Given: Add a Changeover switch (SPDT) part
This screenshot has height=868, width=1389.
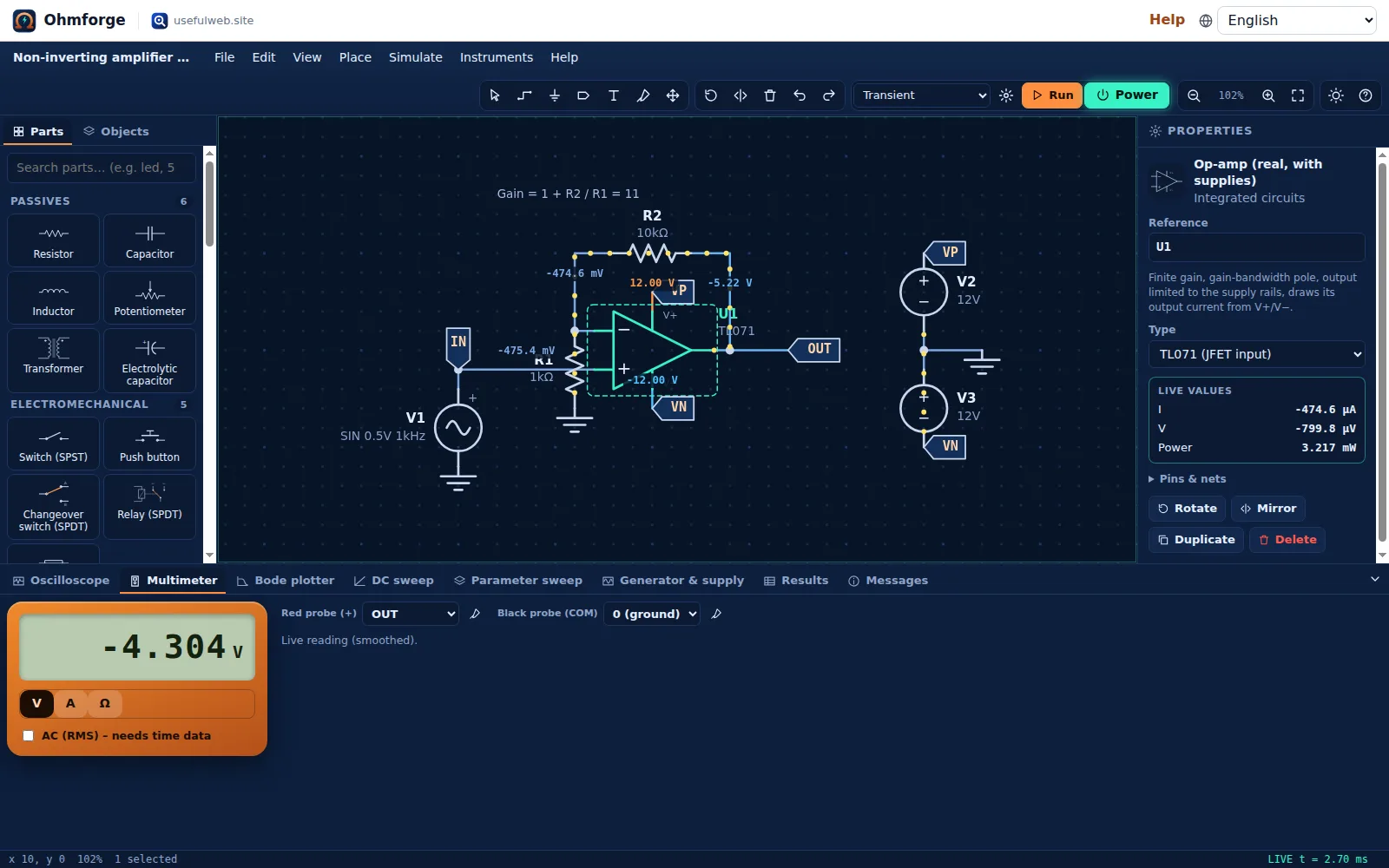Looking at the screenshot, I should click(53, 506).
